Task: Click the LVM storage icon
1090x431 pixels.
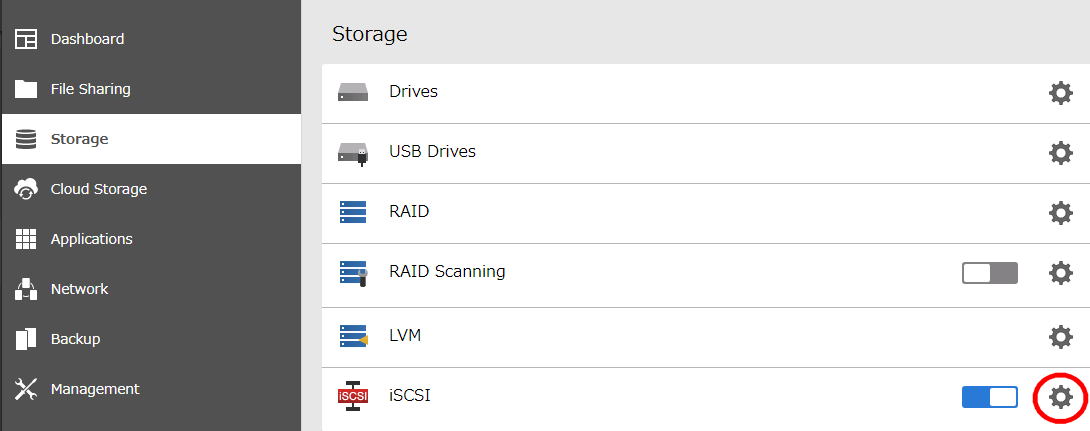Action: (353, 336)
